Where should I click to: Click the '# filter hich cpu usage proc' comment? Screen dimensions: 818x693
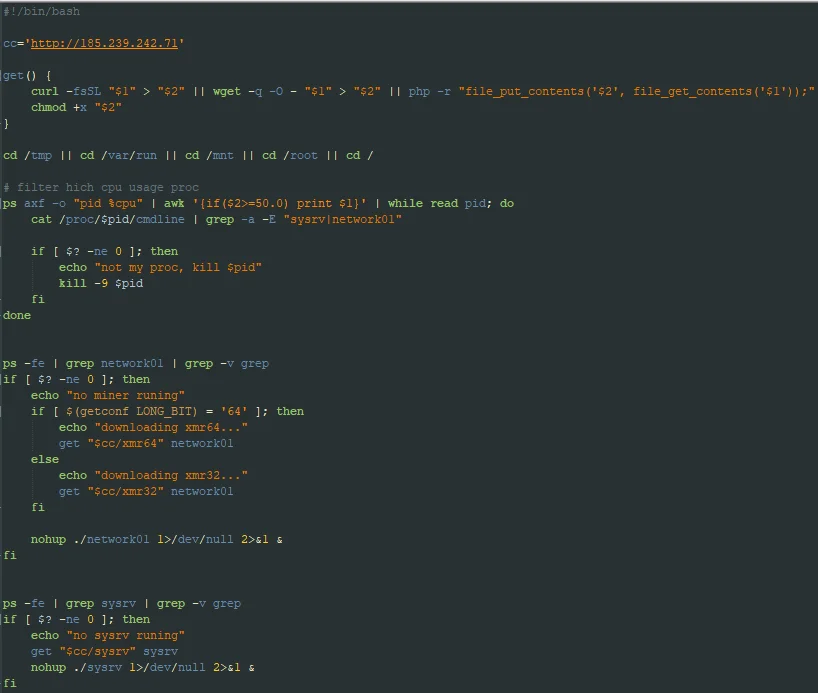[101, 187]
